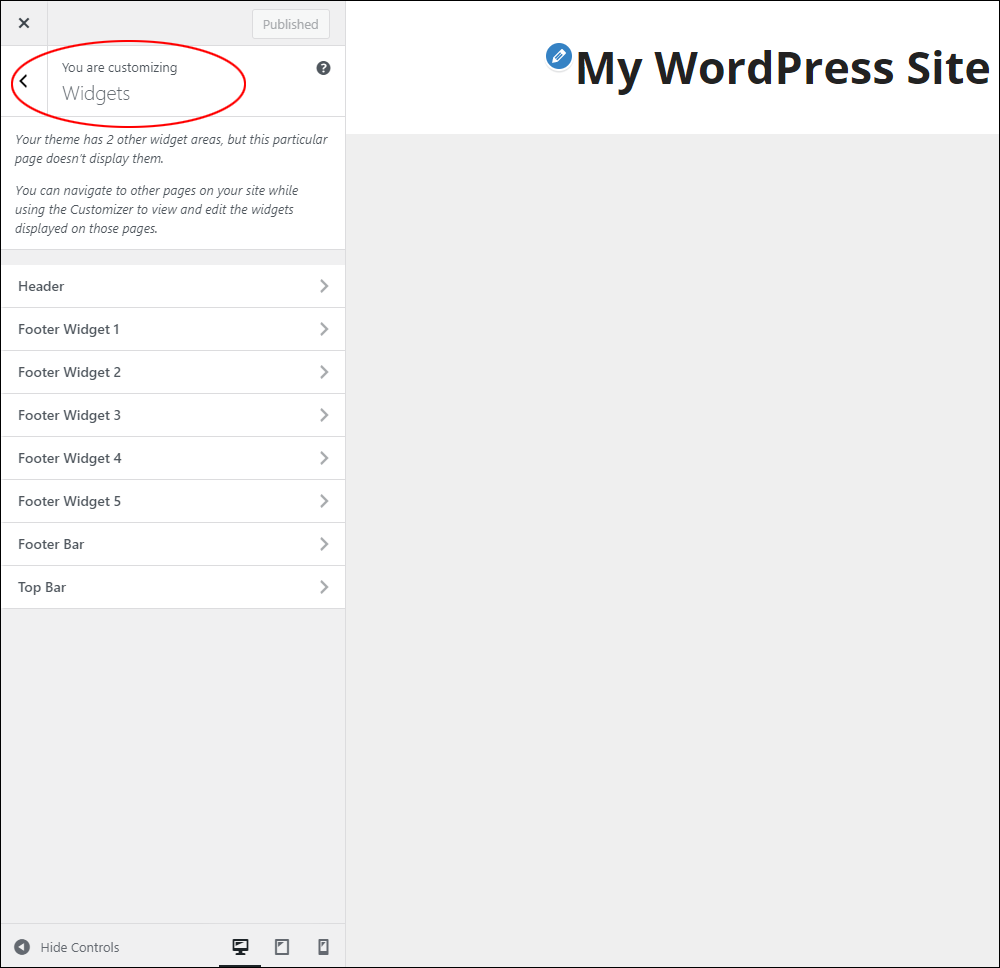Open the Footer Widget 2 area
This screenshot has width=1000, height=968.
[173, 372]
